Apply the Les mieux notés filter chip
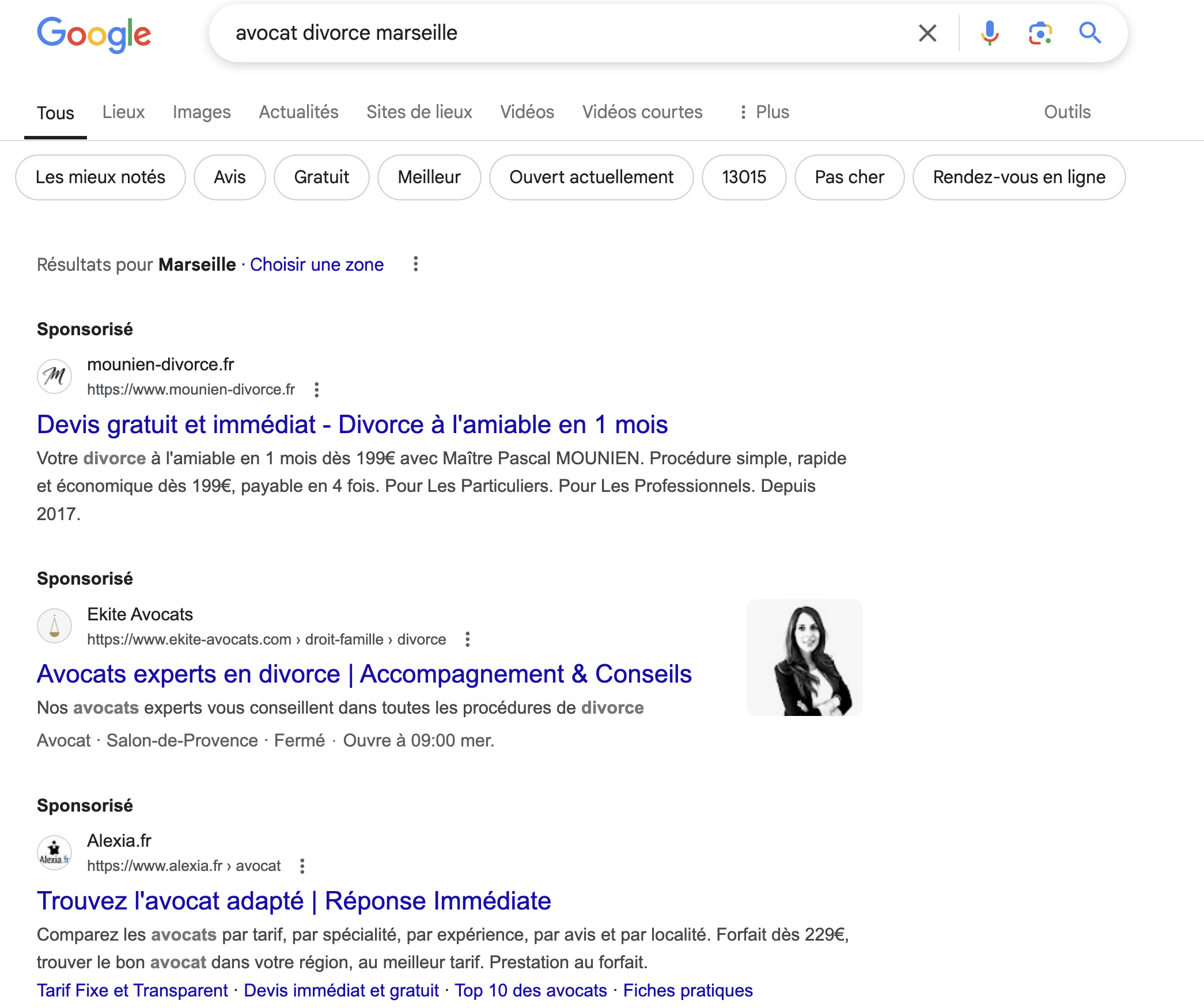The width and height of the screenshot is (1204, 1008). click(x=100, y=177)
